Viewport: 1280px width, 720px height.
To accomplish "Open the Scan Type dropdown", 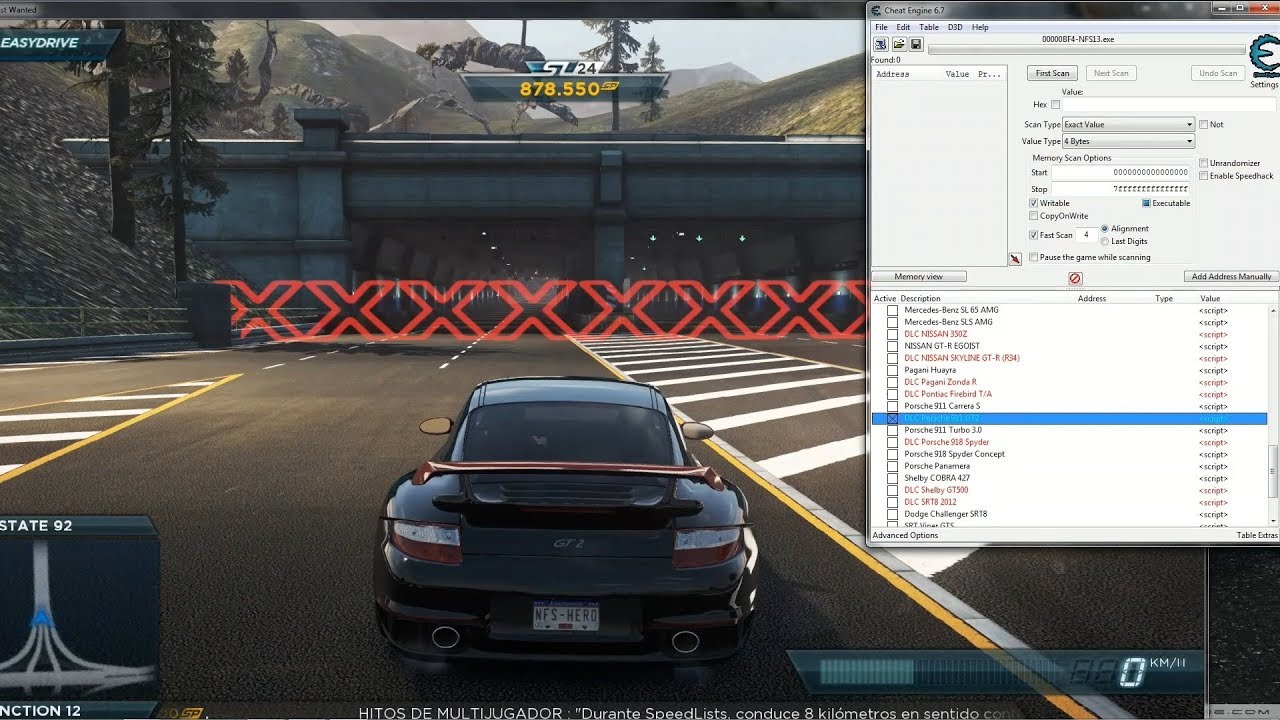I will coord(1128,124).
